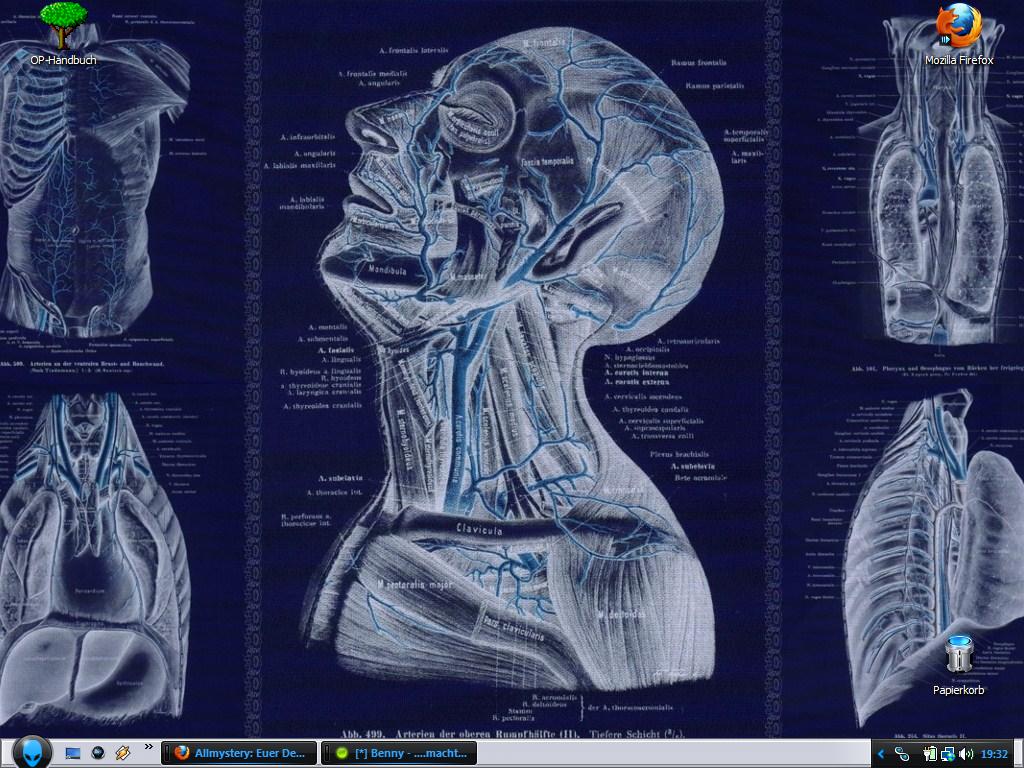Open the round dark-globe quick launch icon

pos(98,754)
